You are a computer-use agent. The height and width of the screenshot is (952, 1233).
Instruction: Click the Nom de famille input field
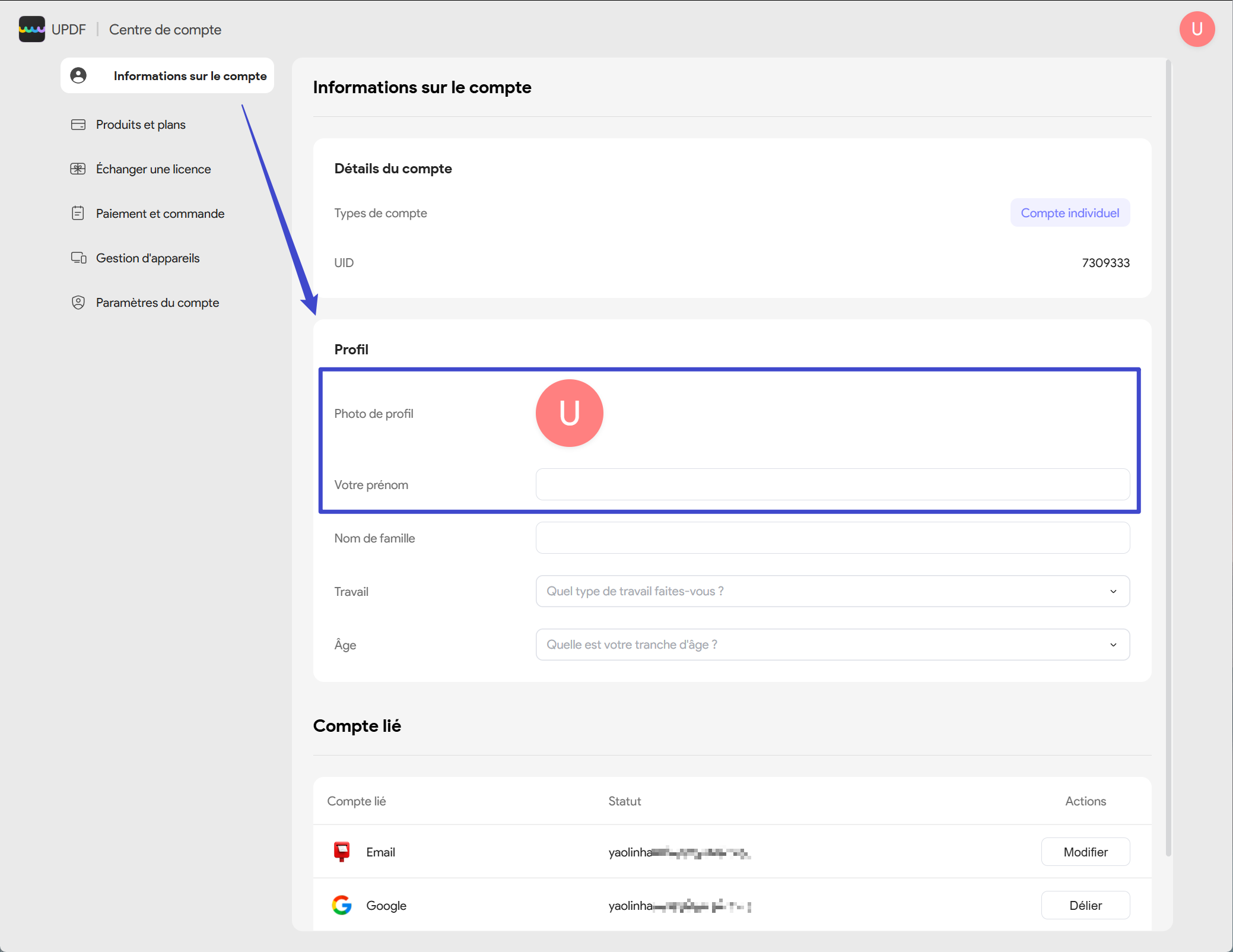(x=832, y=538)
